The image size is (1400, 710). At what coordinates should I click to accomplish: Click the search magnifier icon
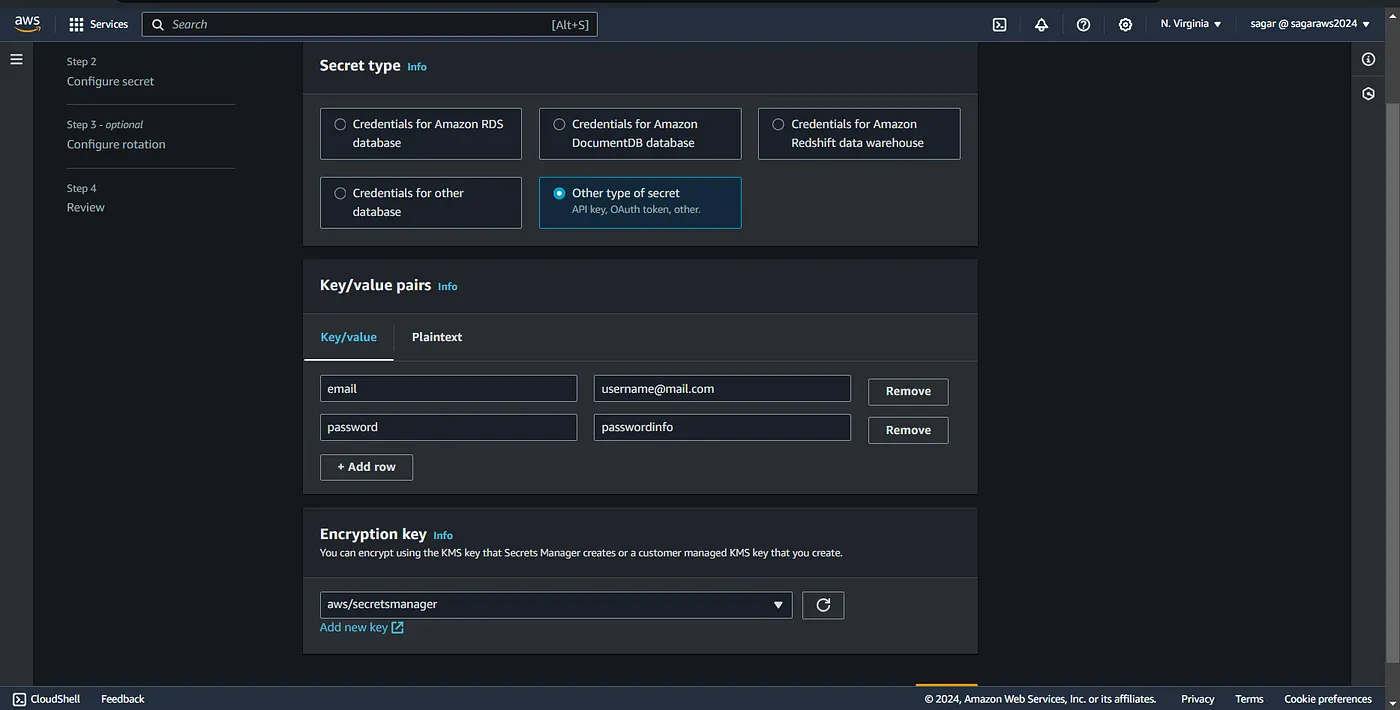158,24
